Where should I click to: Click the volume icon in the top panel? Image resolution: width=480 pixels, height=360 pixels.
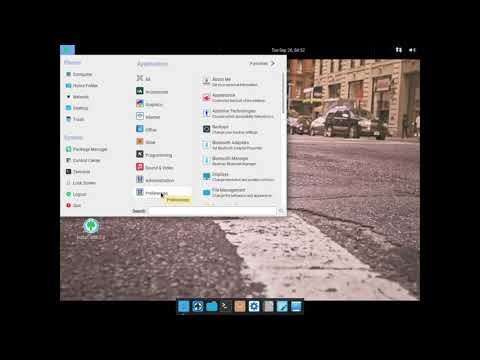412,50
